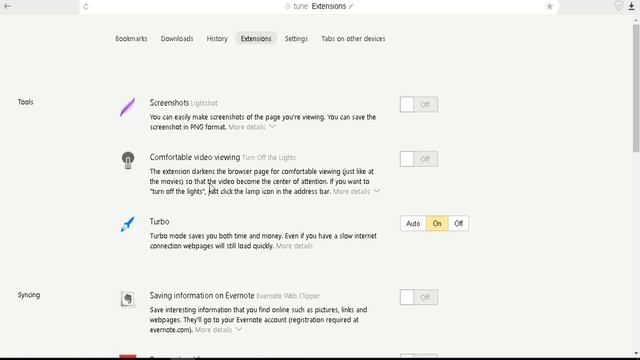Viewport: 640px width, 360px height.
Task: Enable the Screenshots Lightshot toggle
Action: pyautogui.click(x=419, y=104)
